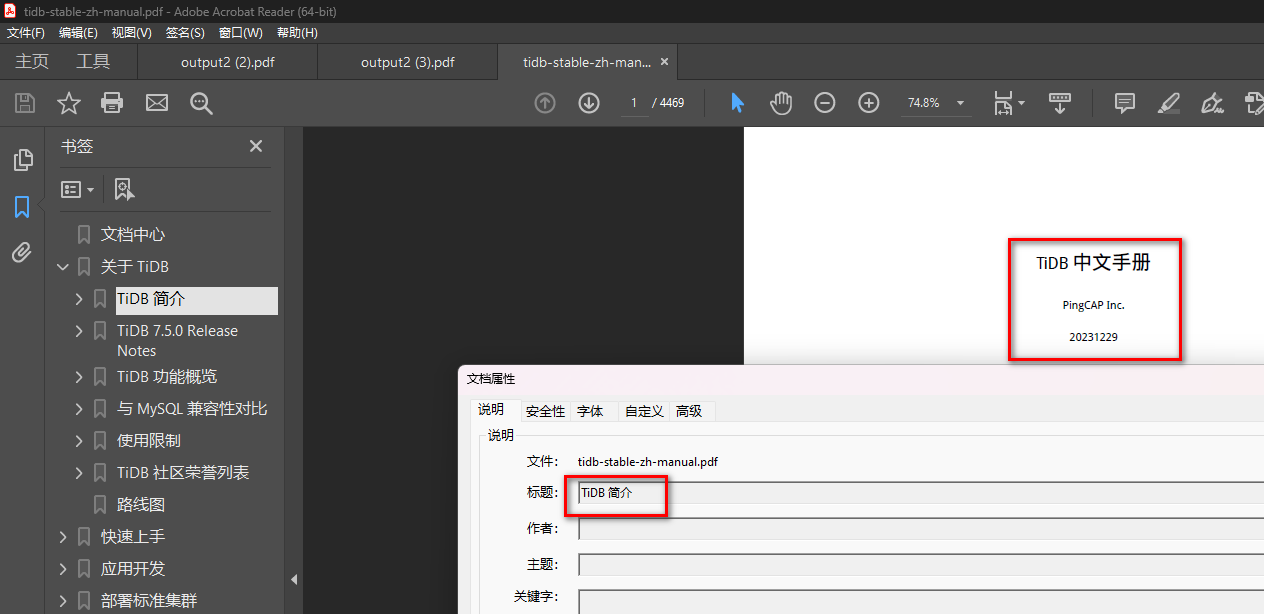Collapse the left navigation pane arrow
Image resolution: width=1264 pixels, height=614 pixels.
coord(294,579)
